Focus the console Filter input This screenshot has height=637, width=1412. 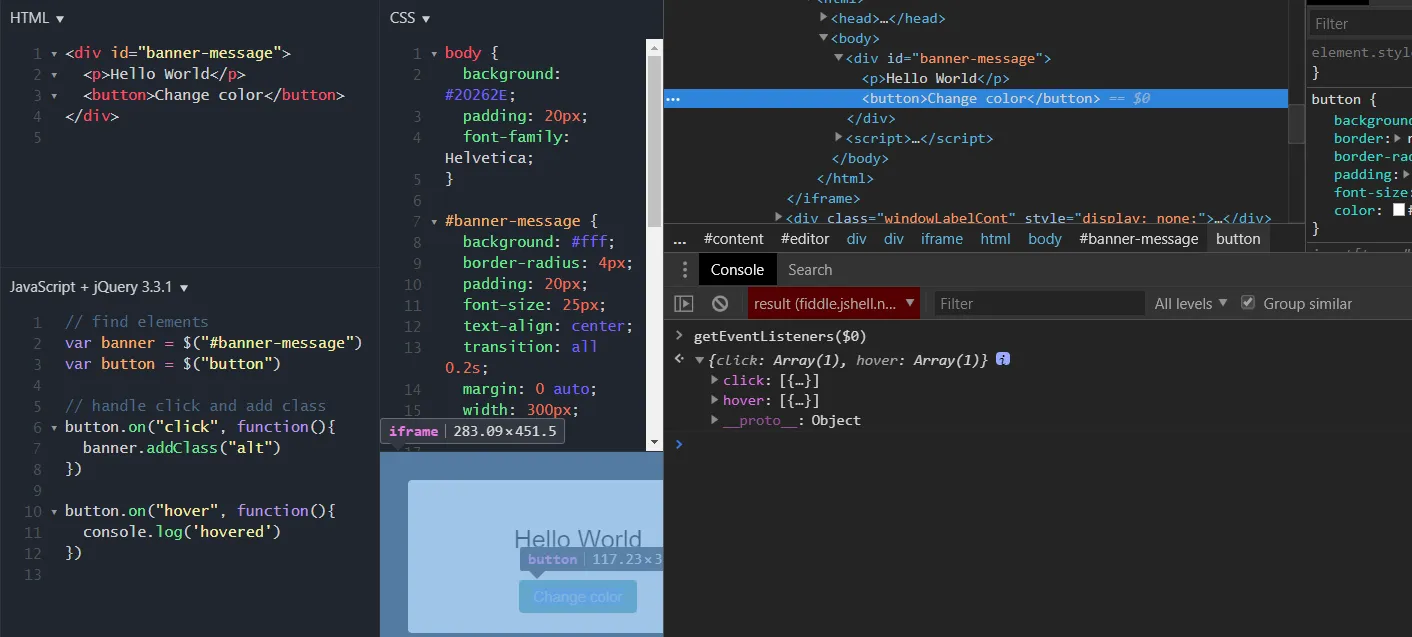[1039, 304]
